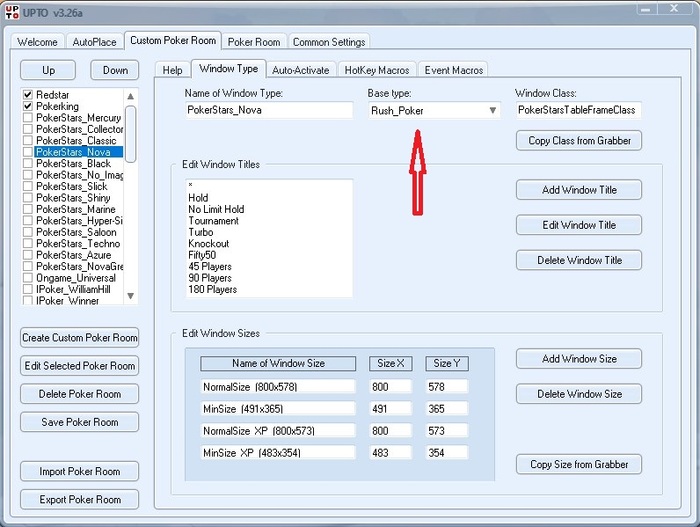Tick the PokerStars_Nova checkbox

pos(28,152)
